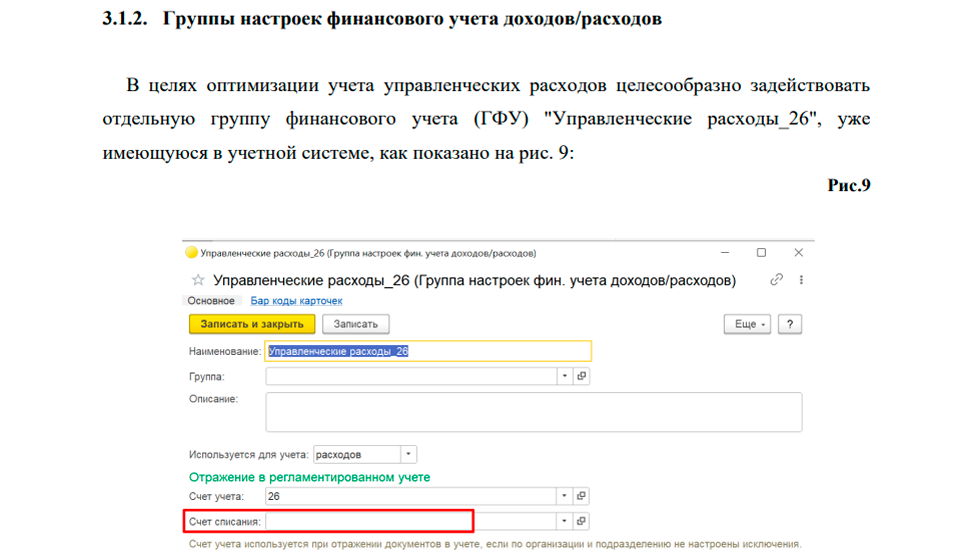980x550 pixels.
Task: Maximize the Управленческие расходы_26 window
Action: [x=761, y=252]
